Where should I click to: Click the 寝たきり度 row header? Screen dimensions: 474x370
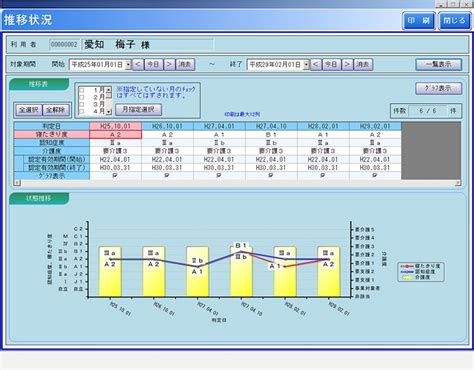point(52,135)
